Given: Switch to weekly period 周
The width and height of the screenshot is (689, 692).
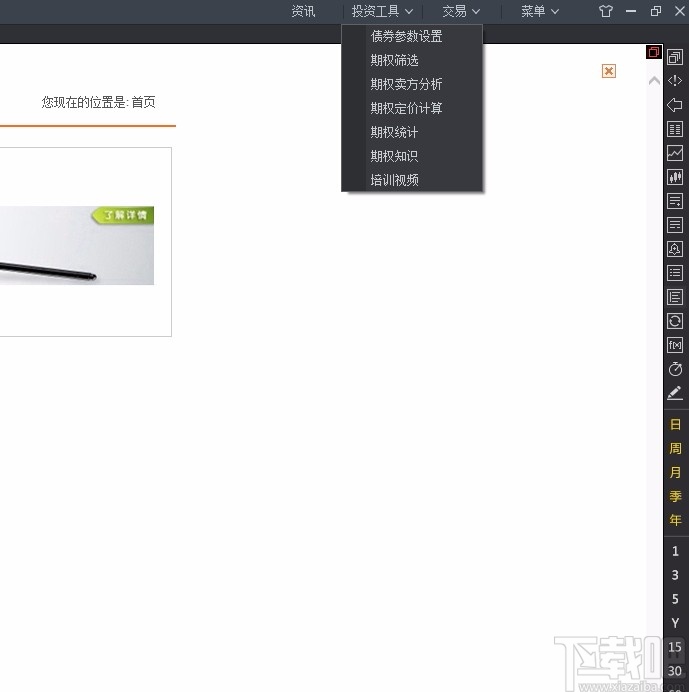Looking at the screenshot, I should click(675, 448).
